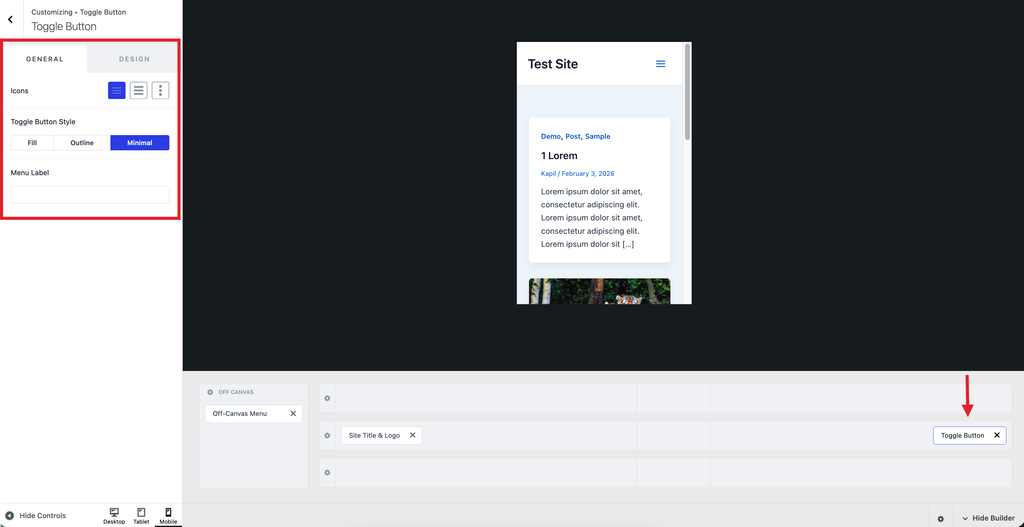Image resolution: width=1024 pixels, height=527 pixels.
Task: Switch preview to Desktop view
Action: (x=114, y=516)
